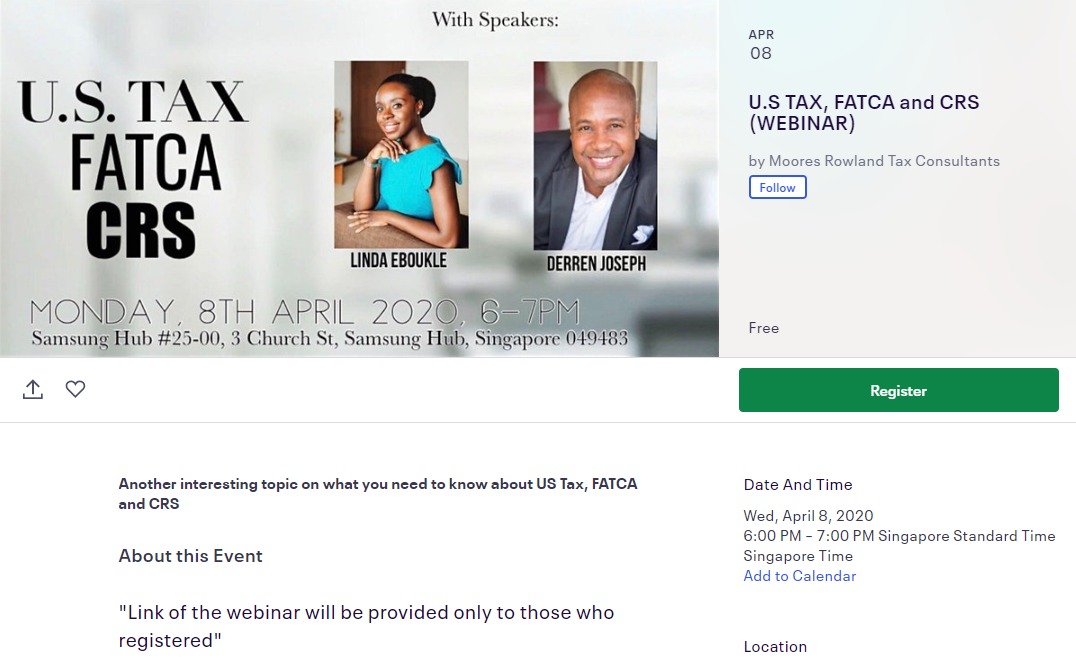Viewport: 1076px width, 658px height.
Task: Click the About this Event heading
Action: [x=190, y=556]
